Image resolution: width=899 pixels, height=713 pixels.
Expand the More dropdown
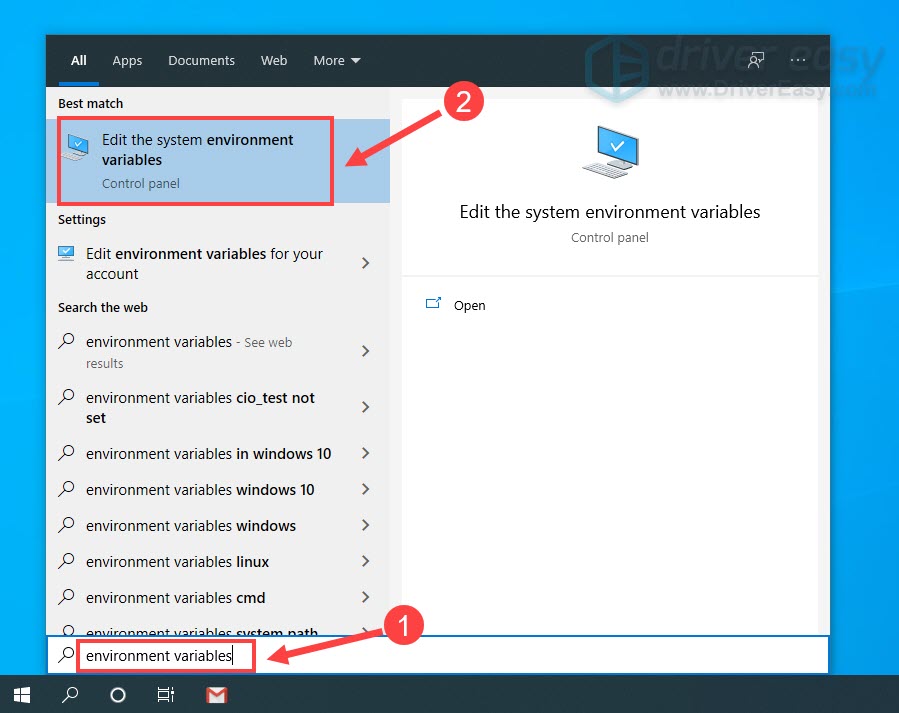(337, 60)
